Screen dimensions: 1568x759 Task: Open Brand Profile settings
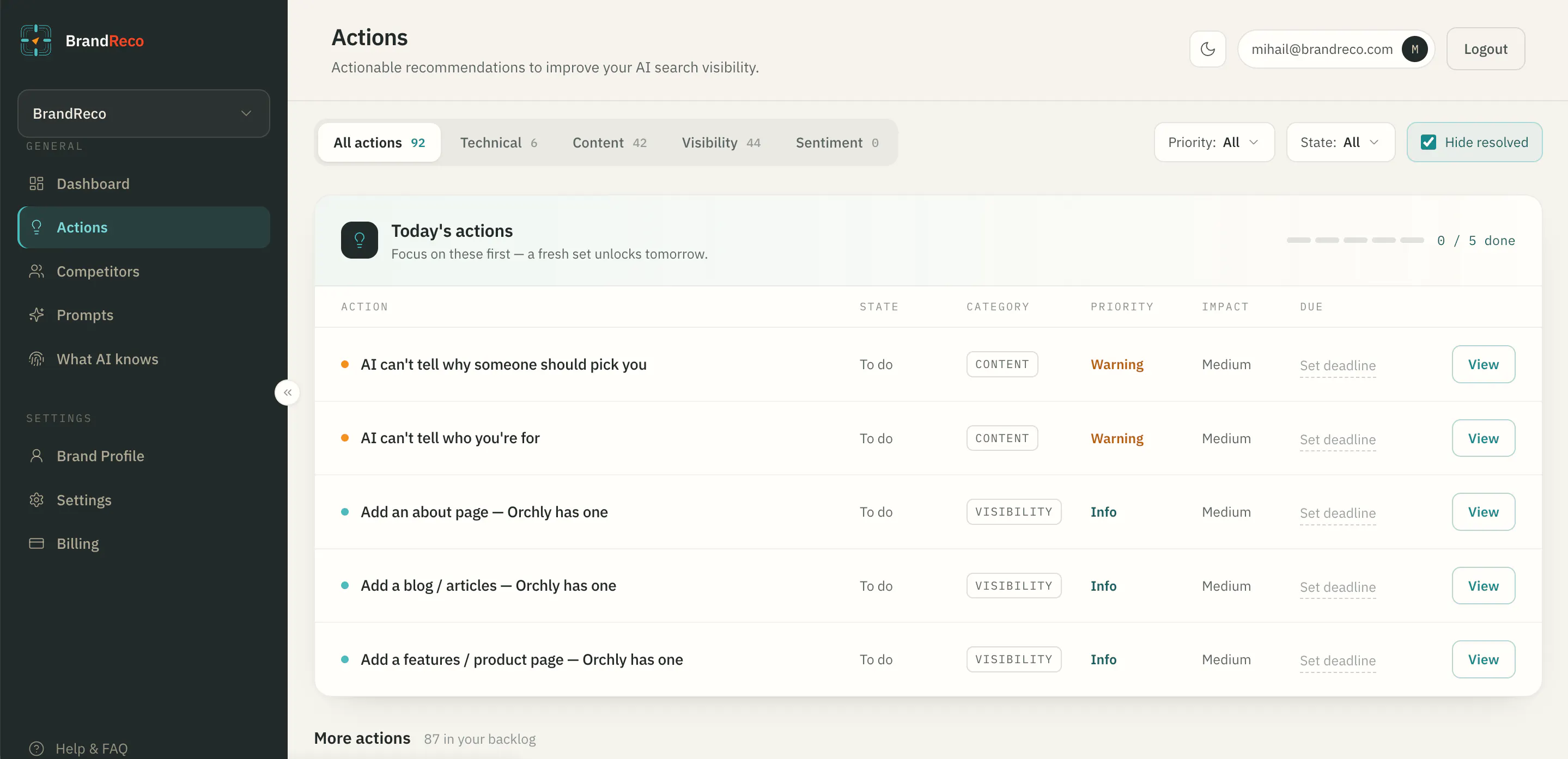(144, 456)
